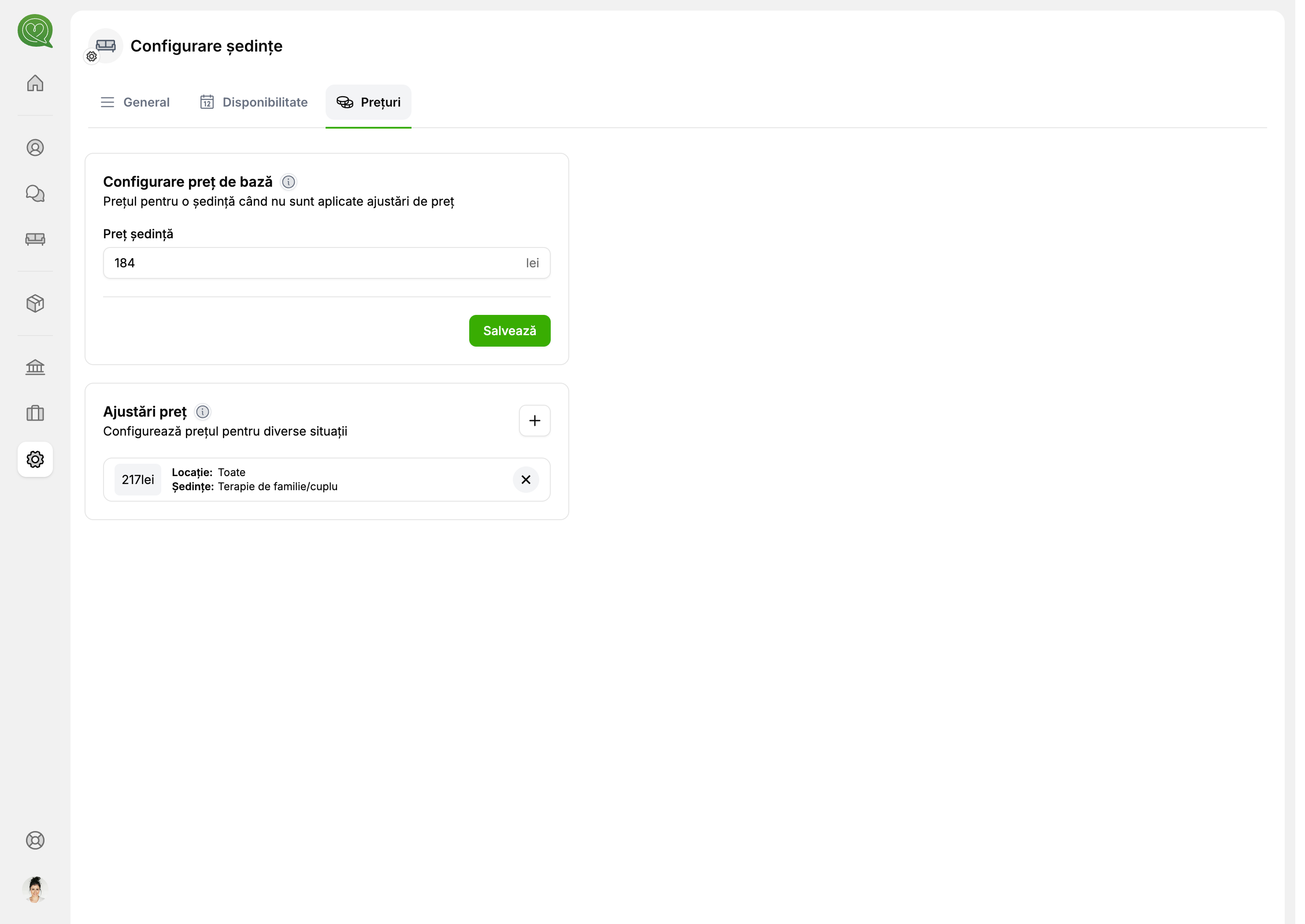Viewport: 1305px width, 924px height.
Task: Open the profile user icon in sidebar
Action: click(x=35, y=148)
